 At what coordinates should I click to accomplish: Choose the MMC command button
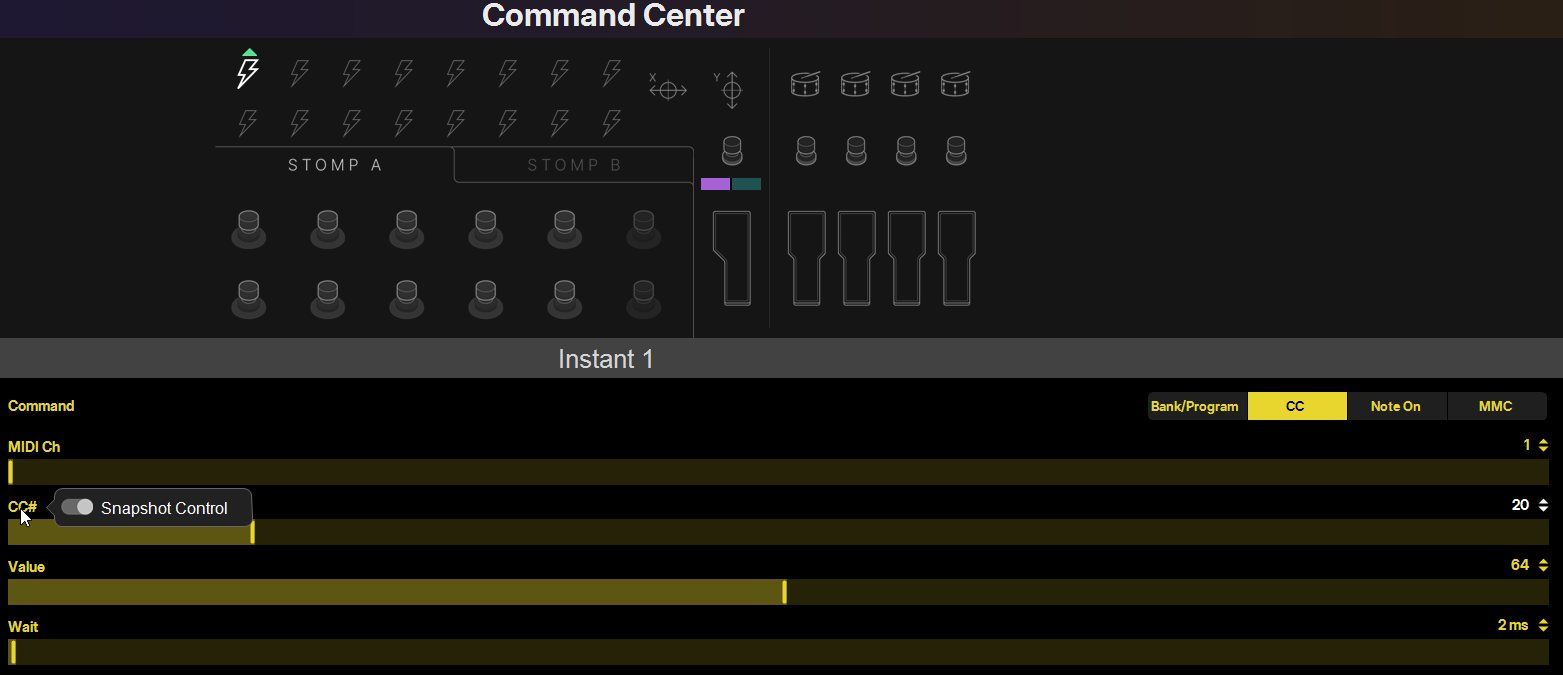(x=1495, y=406)
